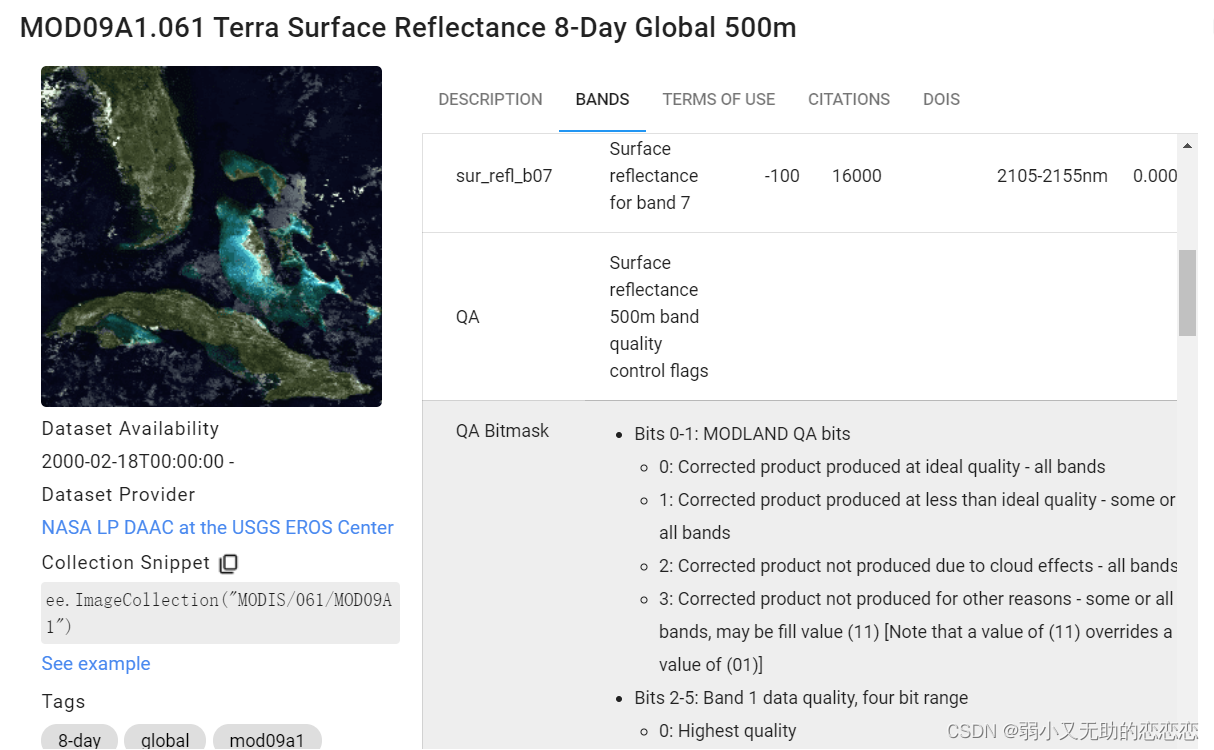Select the global tag chip
The width and height of the screenshot is (1214, 750).
[165, 739]
